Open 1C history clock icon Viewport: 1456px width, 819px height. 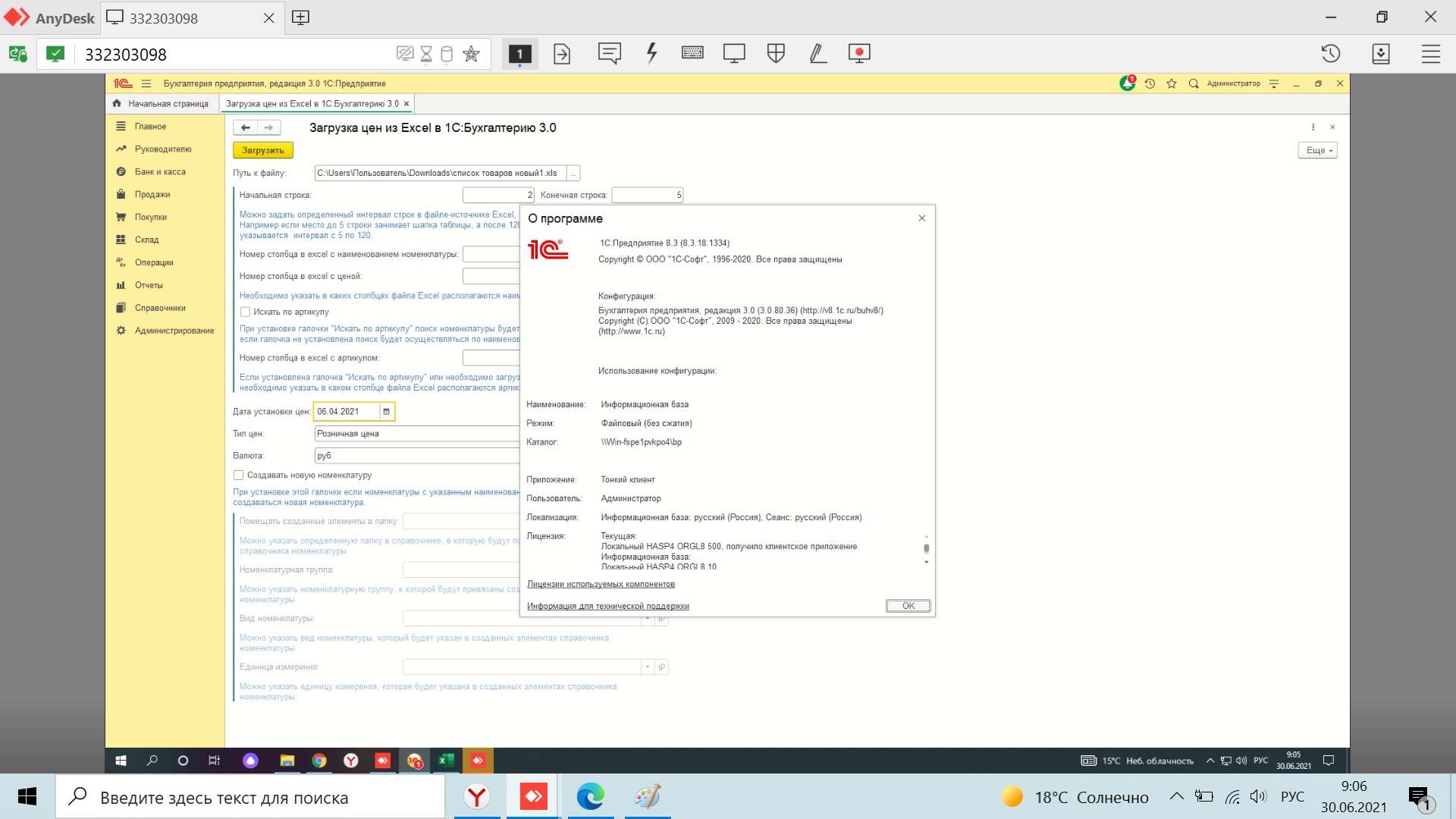(1150, 83)
